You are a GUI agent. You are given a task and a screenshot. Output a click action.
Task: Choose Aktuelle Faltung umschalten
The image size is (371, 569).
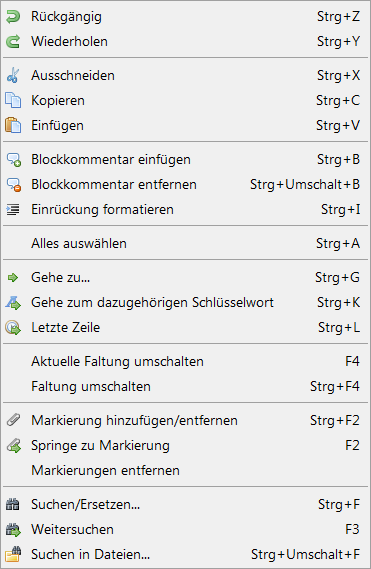point(186,361)
